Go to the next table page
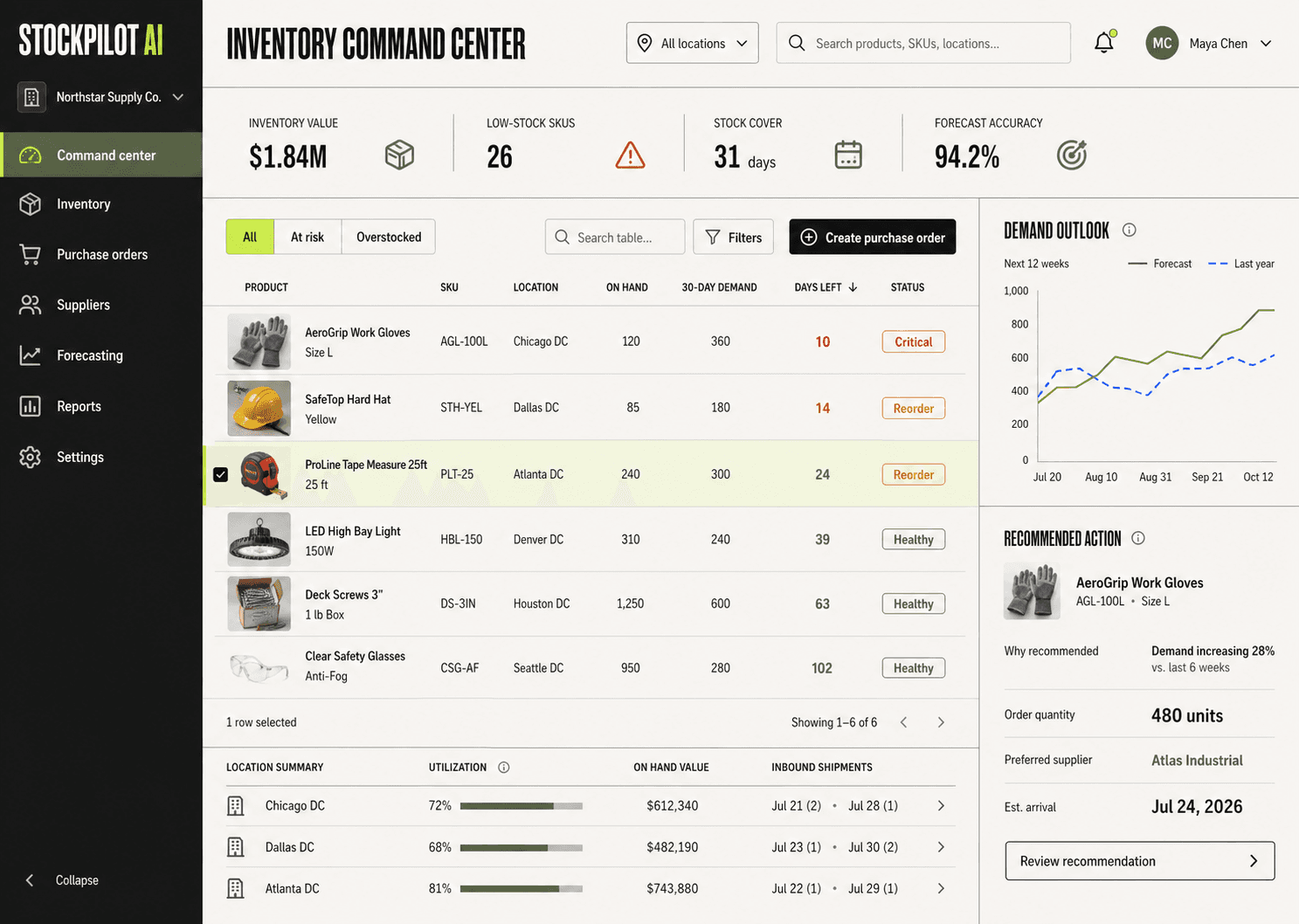 coord(941,722)
